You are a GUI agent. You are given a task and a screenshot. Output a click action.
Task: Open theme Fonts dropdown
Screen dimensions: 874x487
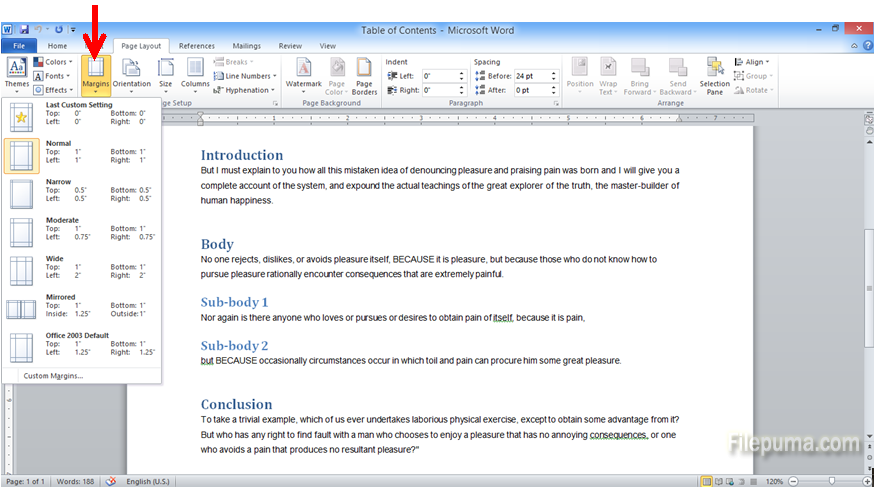point(52,76)
